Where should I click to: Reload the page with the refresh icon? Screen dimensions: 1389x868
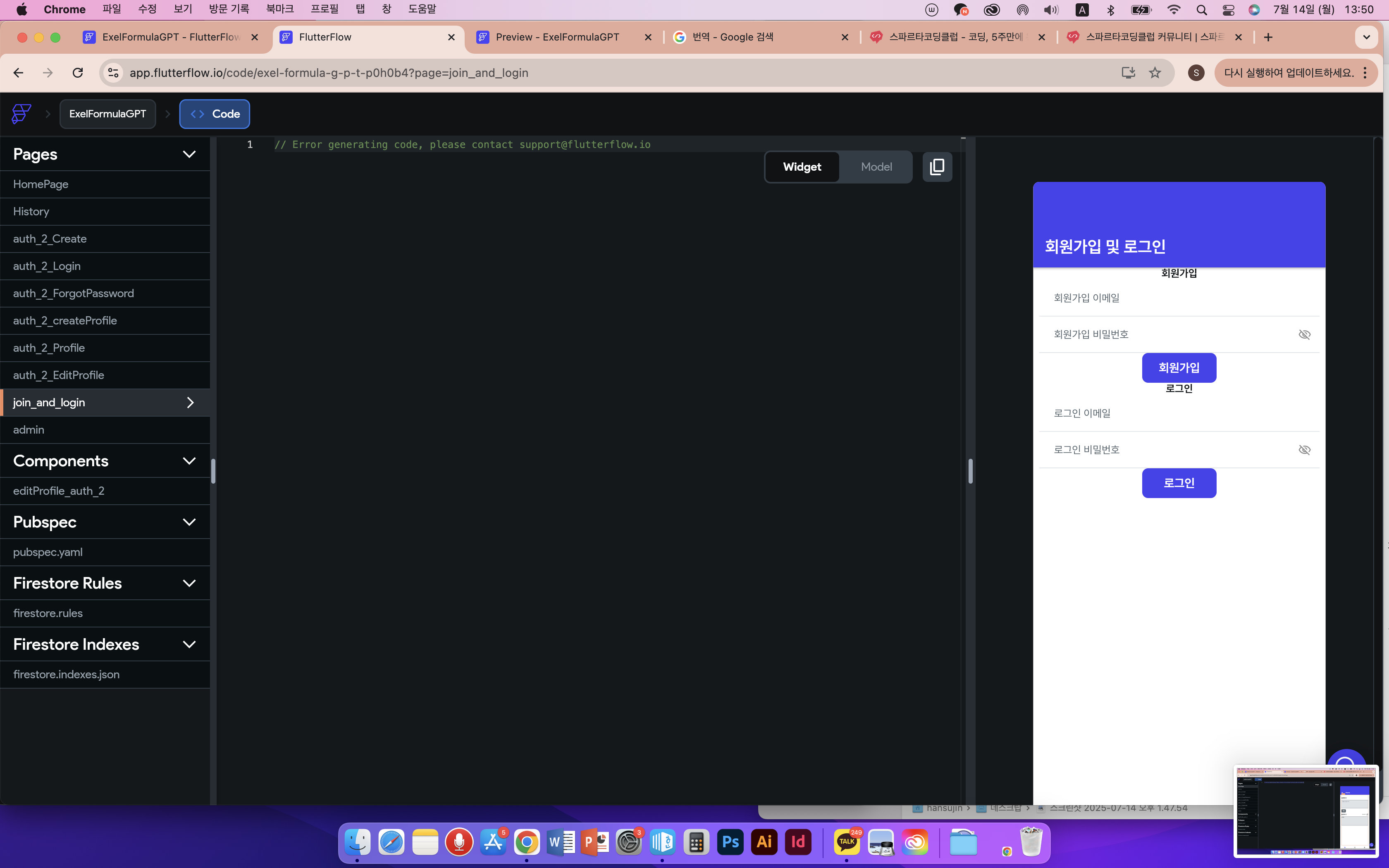77,73
